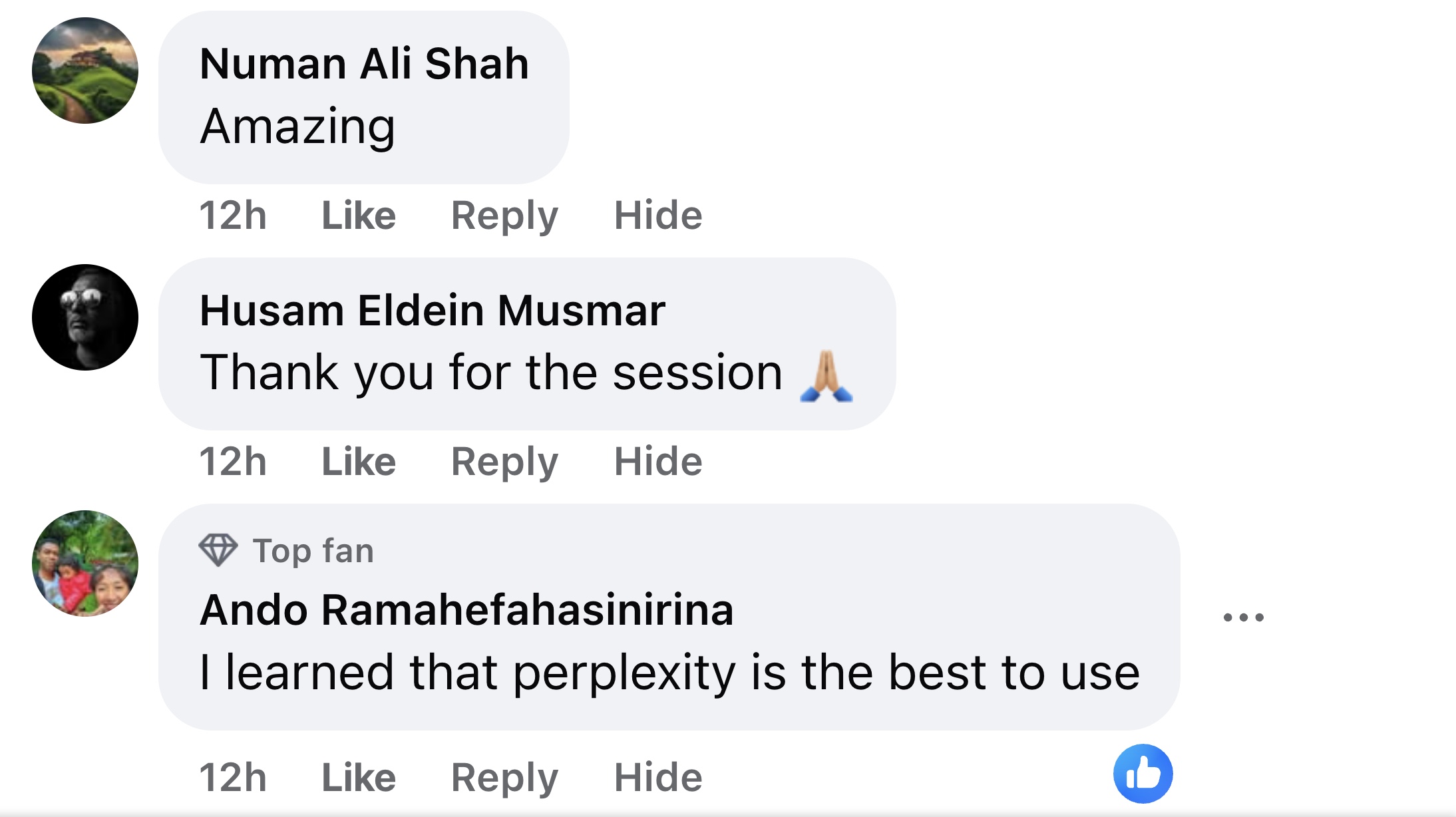This screenshot has height=817, width=1456.
Task: Like Numan Ali Shah's Amazing comment
Action: 359,216
